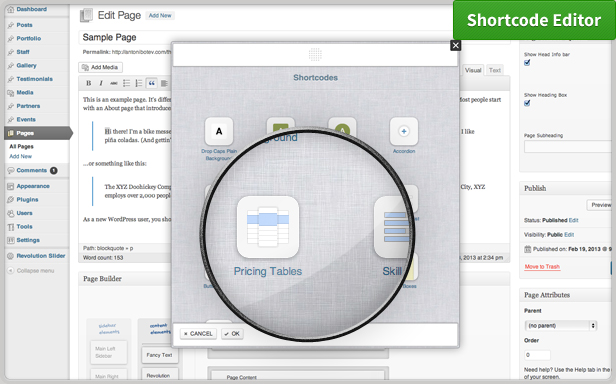Image resolution: width=616 pixels, height=384 pixels.
Task: Click the Revolution page builder element
Action: pyautogui.click(x=160, y=374)
